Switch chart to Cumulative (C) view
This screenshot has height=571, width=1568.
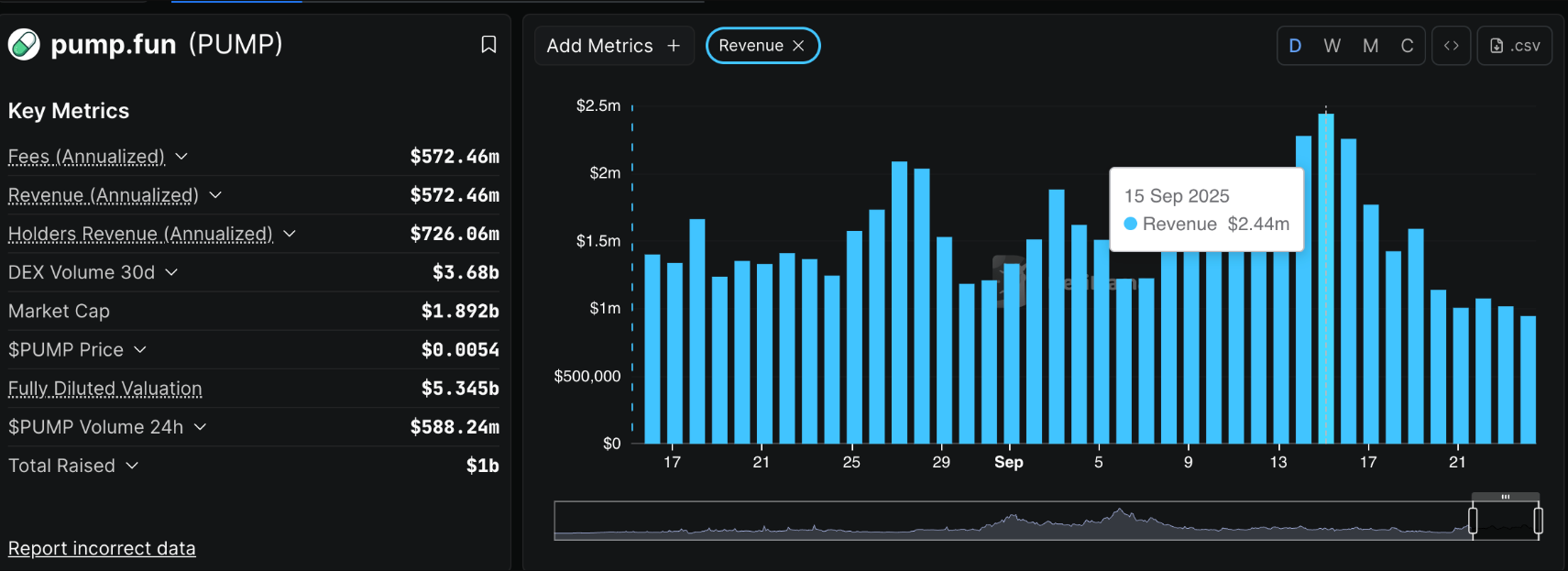(x=1407, y=46)
